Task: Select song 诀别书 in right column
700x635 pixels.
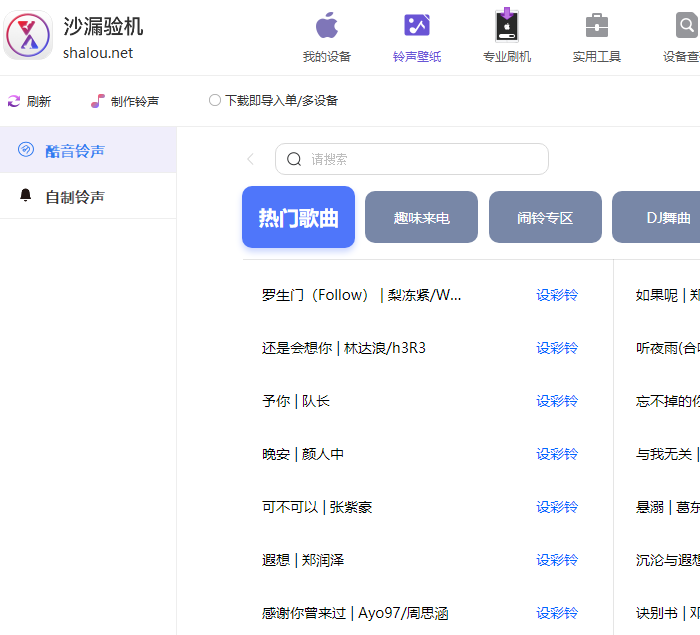Action: [667, 613]
